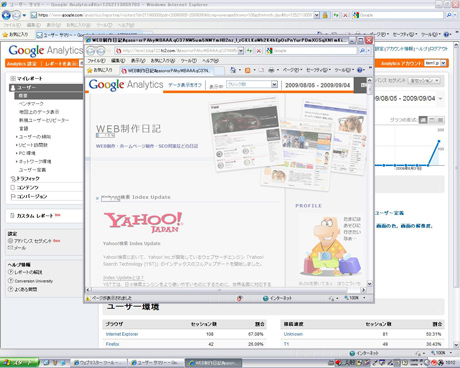The height and width of the screenshot is (368, 460).
Task: Click Conversion University help link
Action: pos(34,281)
